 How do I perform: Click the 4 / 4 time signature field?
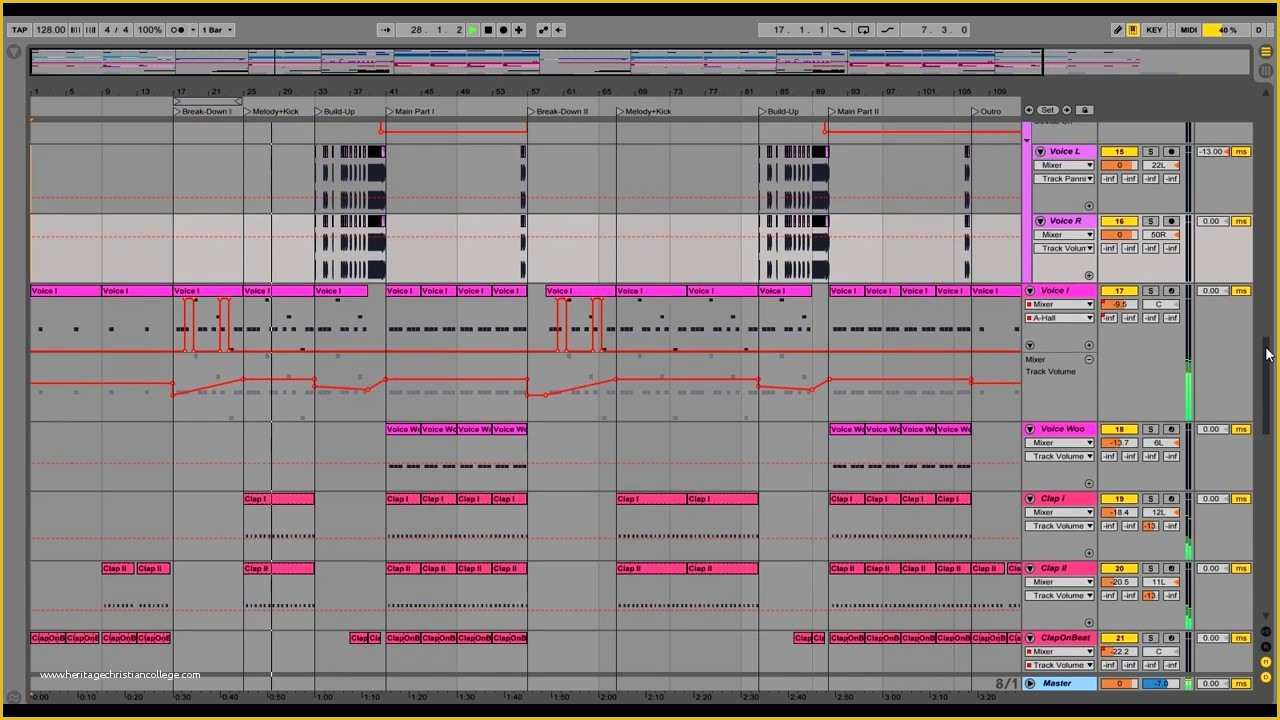coord(117,30)
